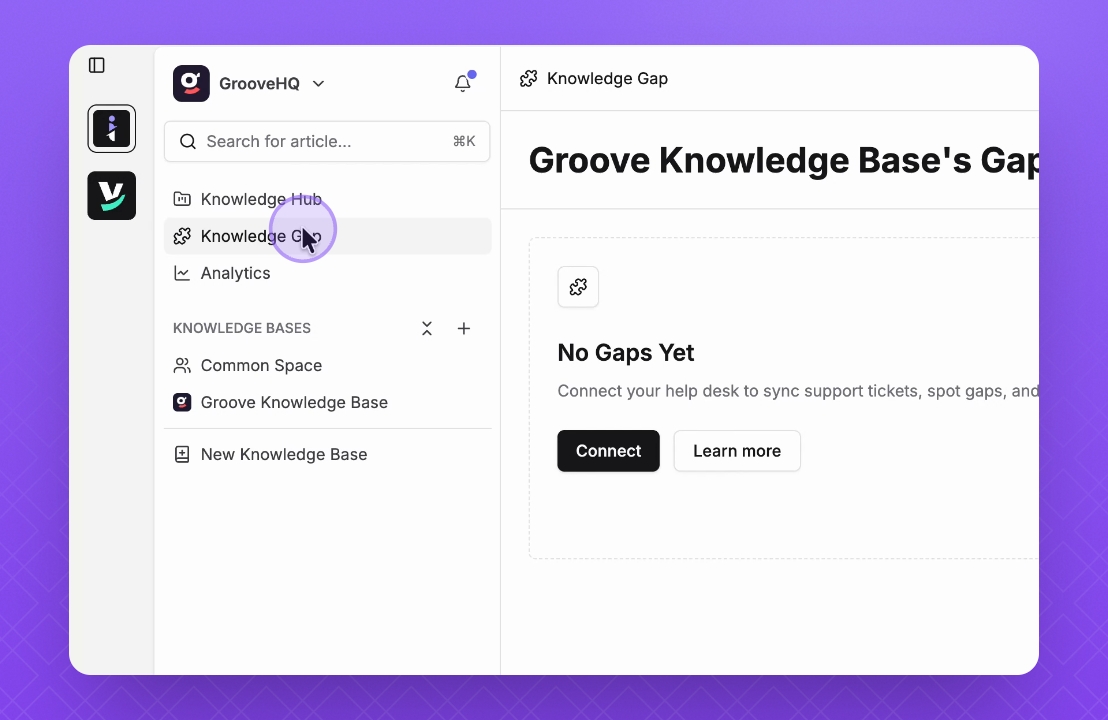
Task: Click the Knowledge Gap header puzzle icon
Action: 529,78
